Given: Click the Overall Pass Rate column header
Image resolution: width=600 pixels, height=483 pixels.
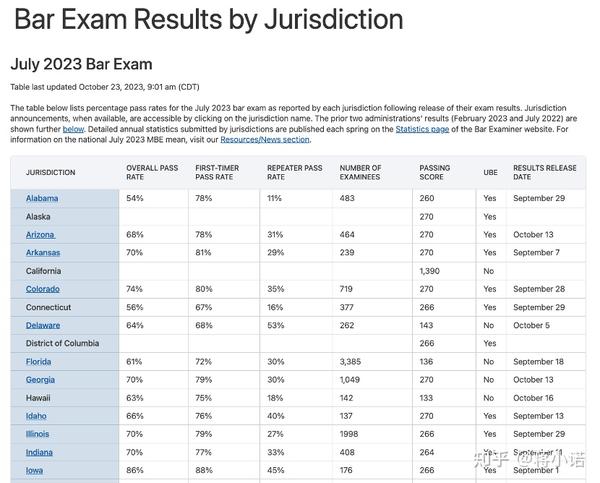Looking at the screenshot, I should coord(152,172).
